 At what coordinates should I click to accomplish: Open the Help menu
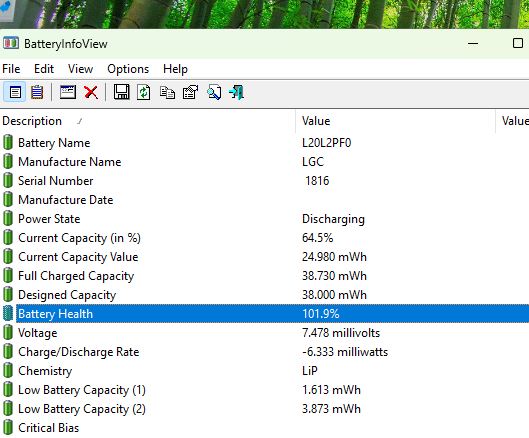pos(175,69)
